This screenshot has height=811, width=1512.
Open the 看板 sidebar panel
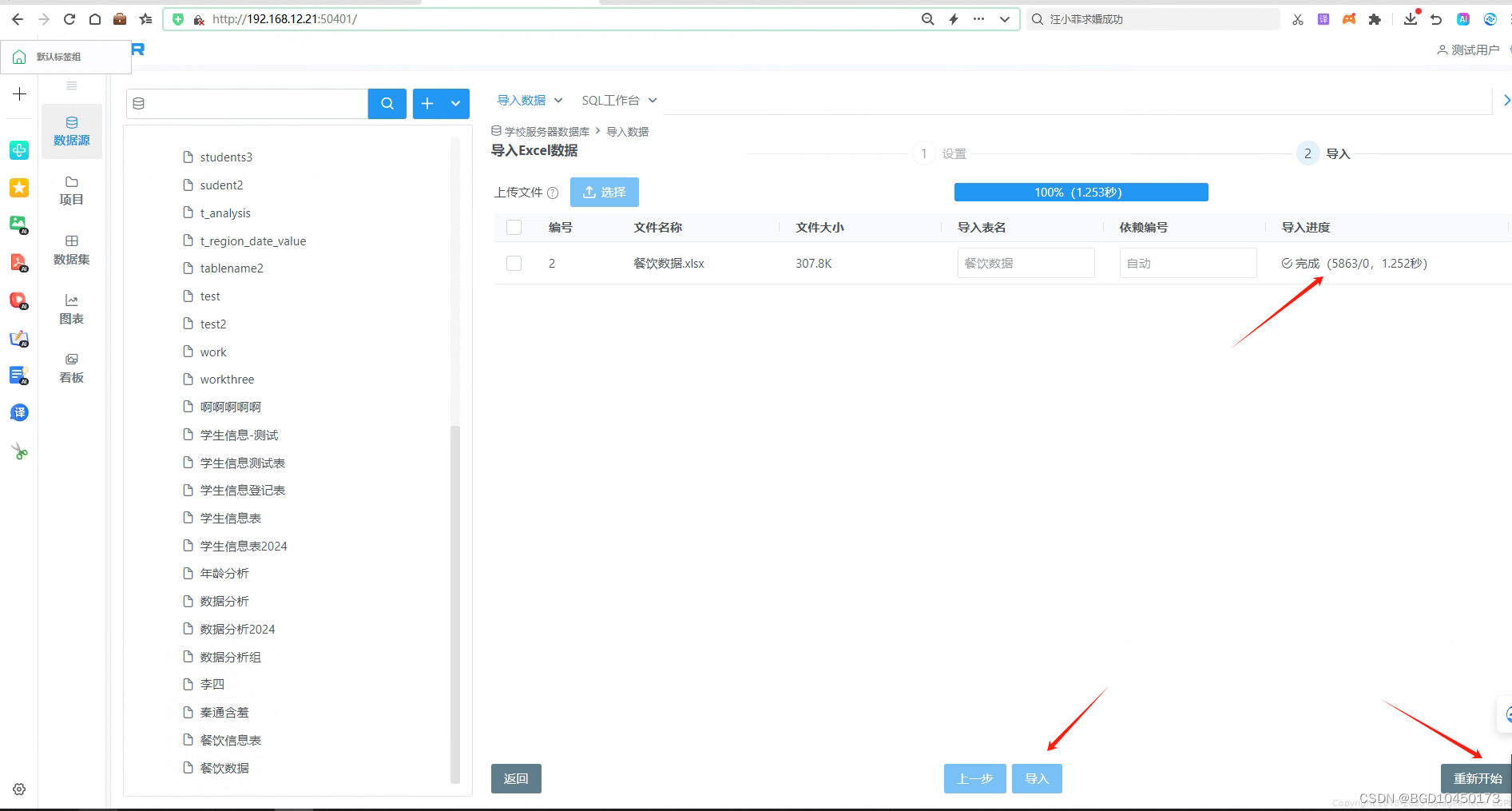[x=71, y=368]
